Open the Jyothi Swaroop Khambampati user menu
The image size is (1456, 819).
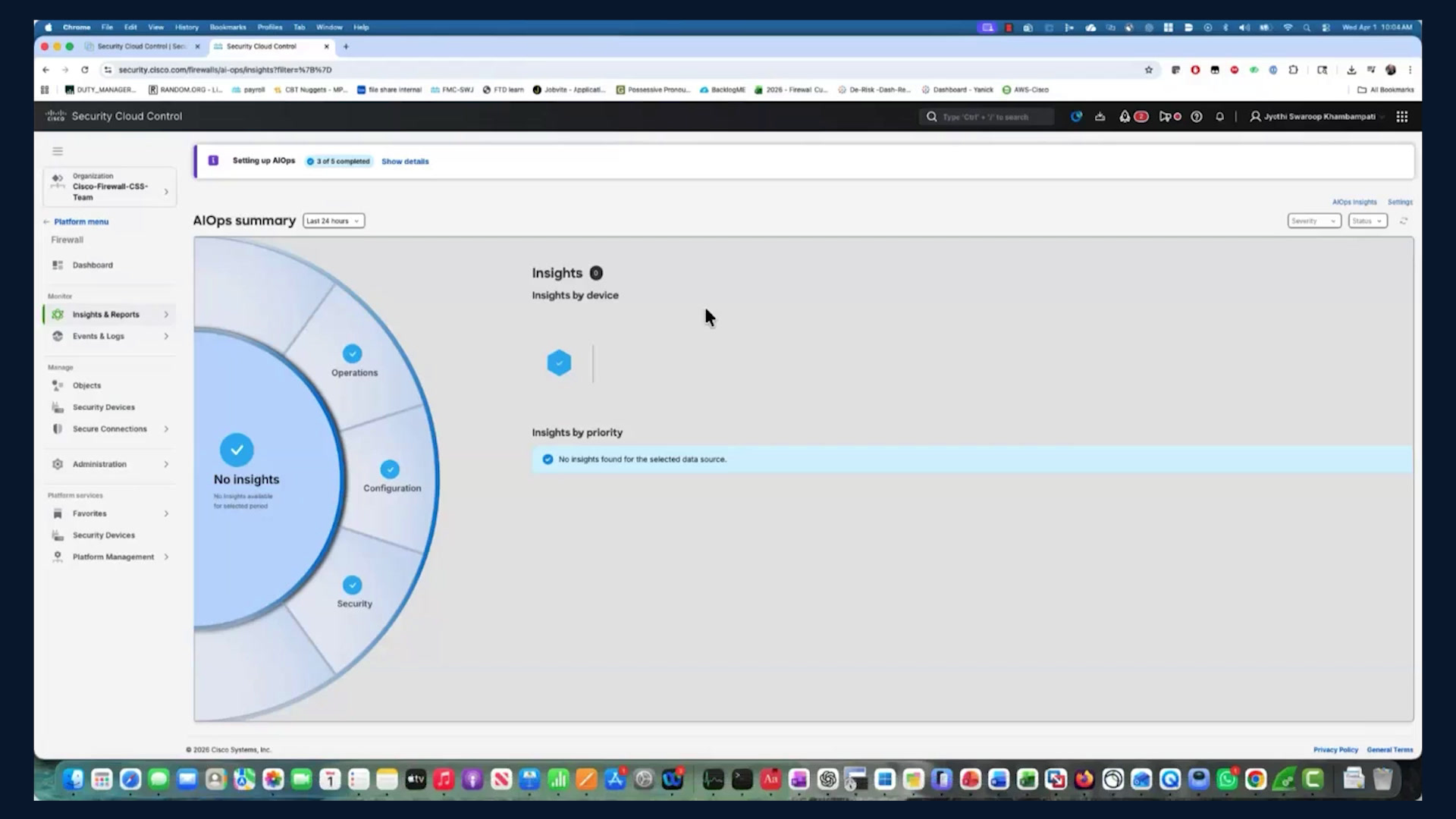coord(1316,117)
